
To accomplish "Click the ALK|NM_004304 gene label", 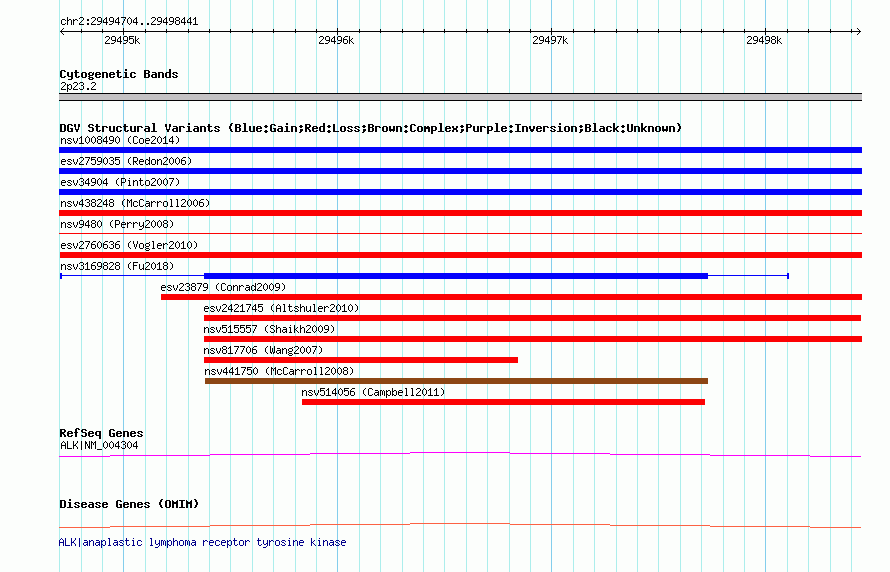I will click(x=99, y=445).
